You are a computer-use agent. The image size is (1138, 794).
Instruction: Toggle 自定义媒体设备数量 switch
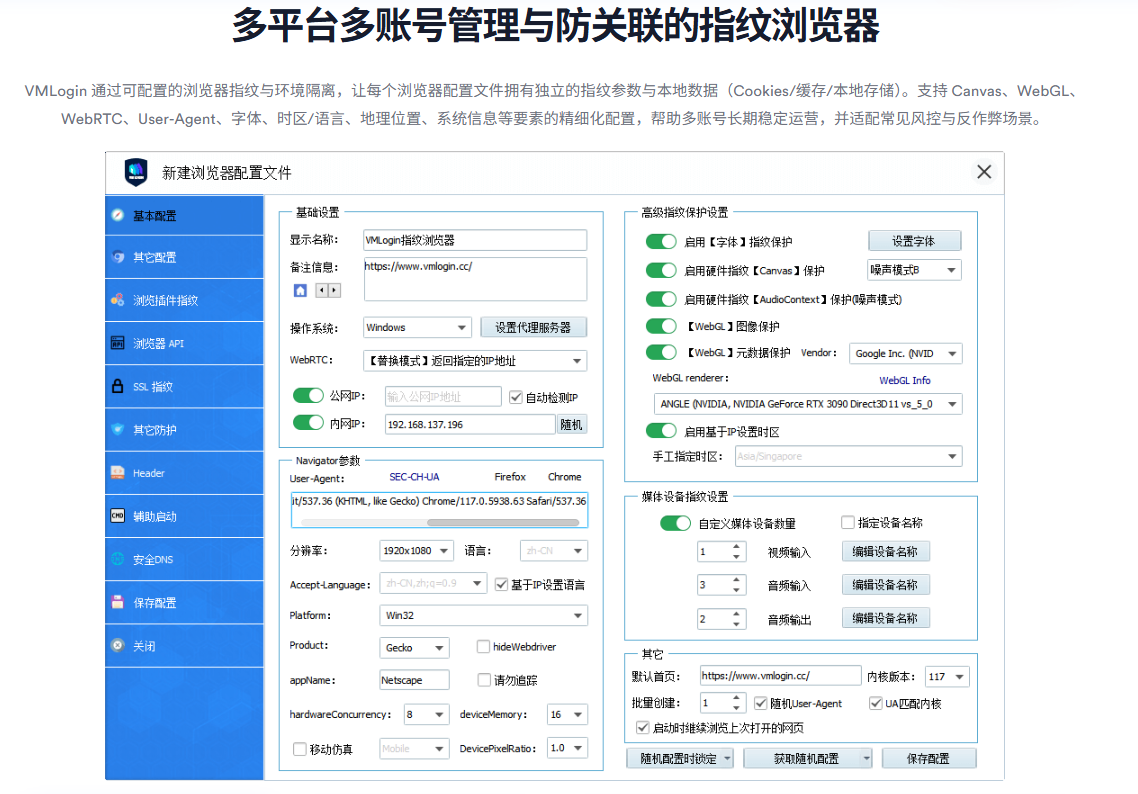pyautogui.click(x=675, y=523)
